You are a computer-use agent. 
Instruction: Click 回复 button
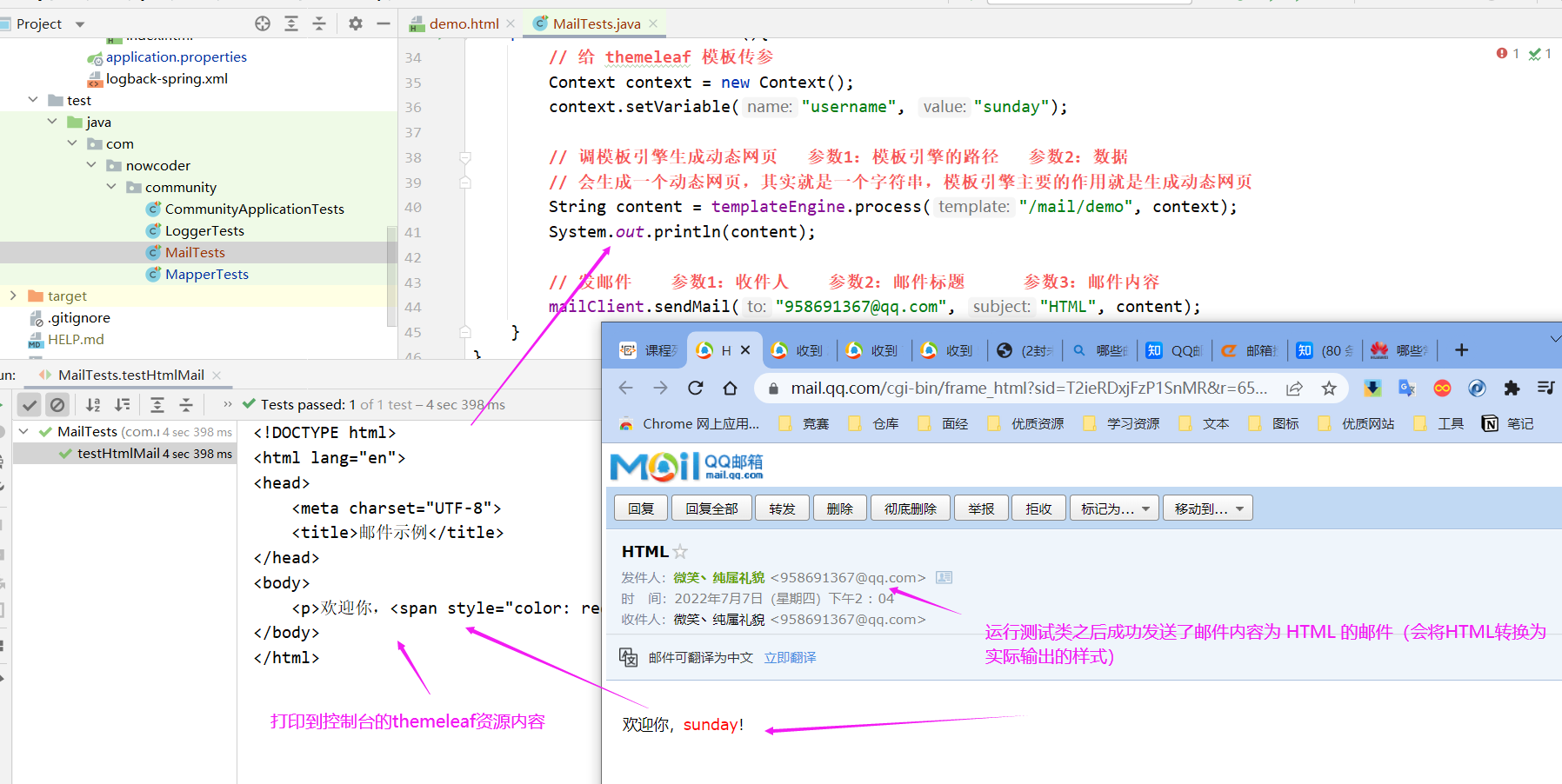[x=641, y=508]
